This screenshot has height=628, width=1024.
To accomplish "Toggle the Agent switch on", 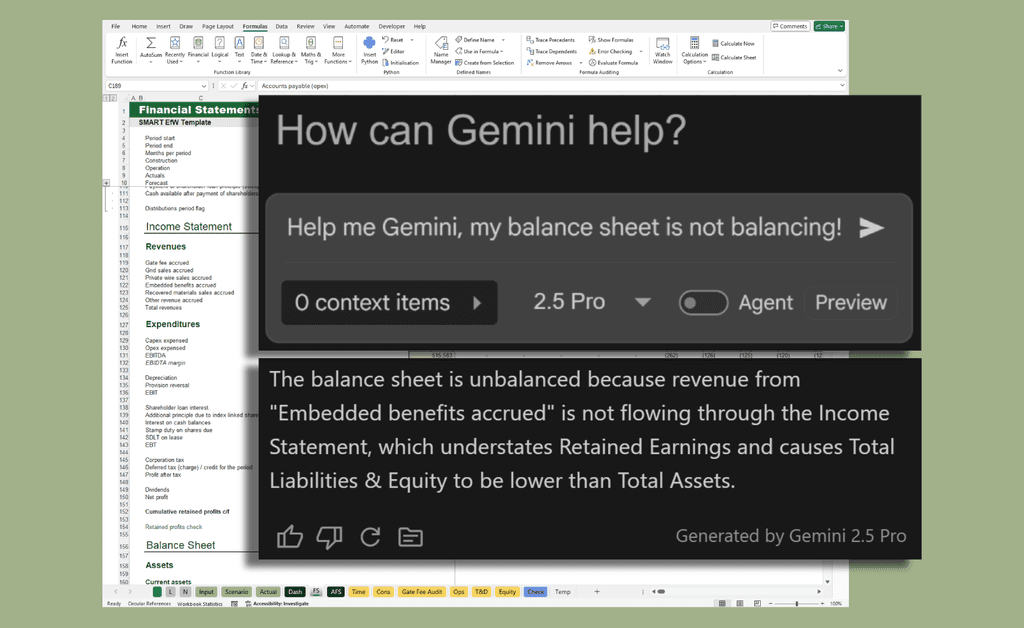I will (x=703, y=303).
